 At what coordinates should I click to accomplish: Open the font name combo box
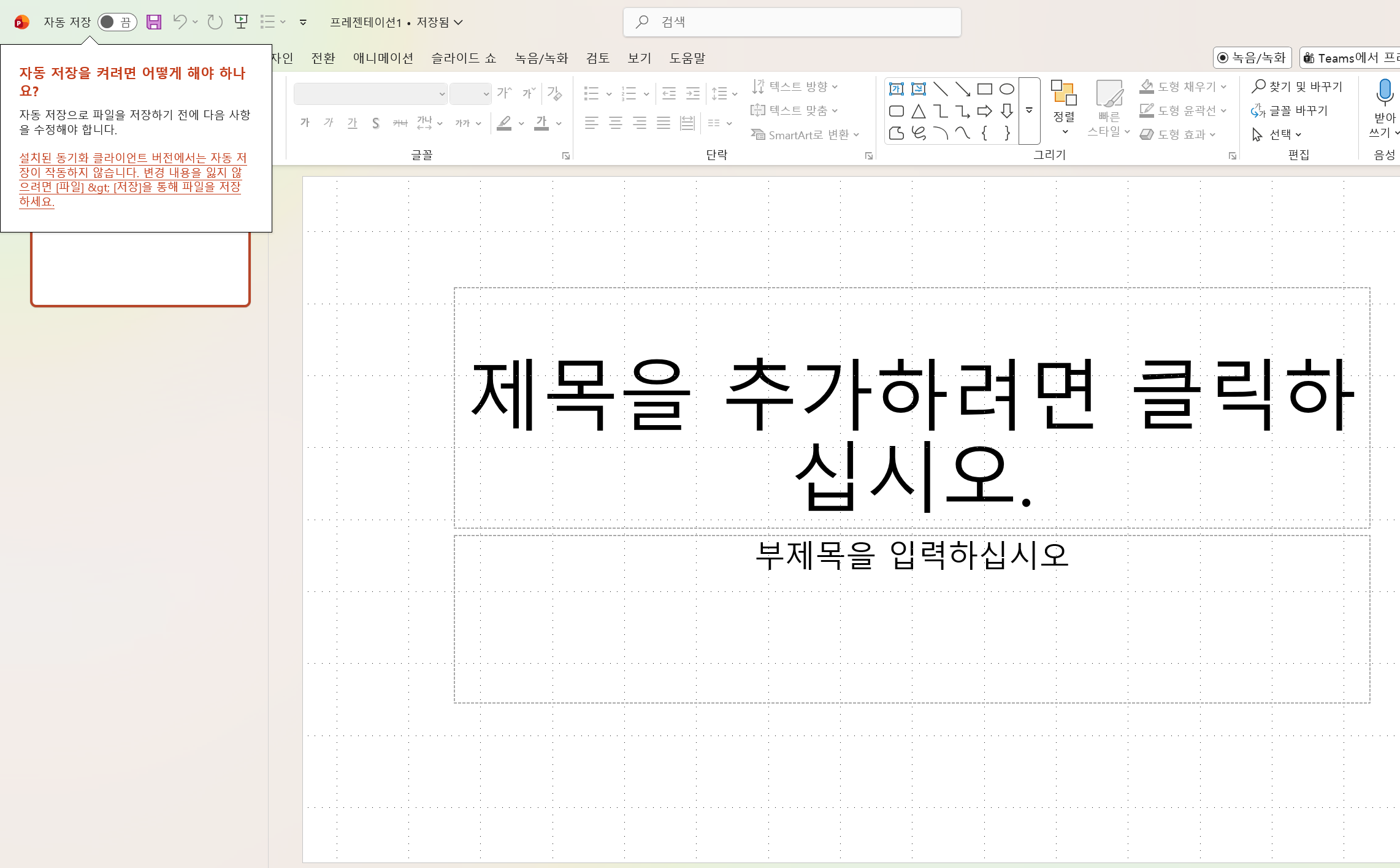tap(370, 94)
